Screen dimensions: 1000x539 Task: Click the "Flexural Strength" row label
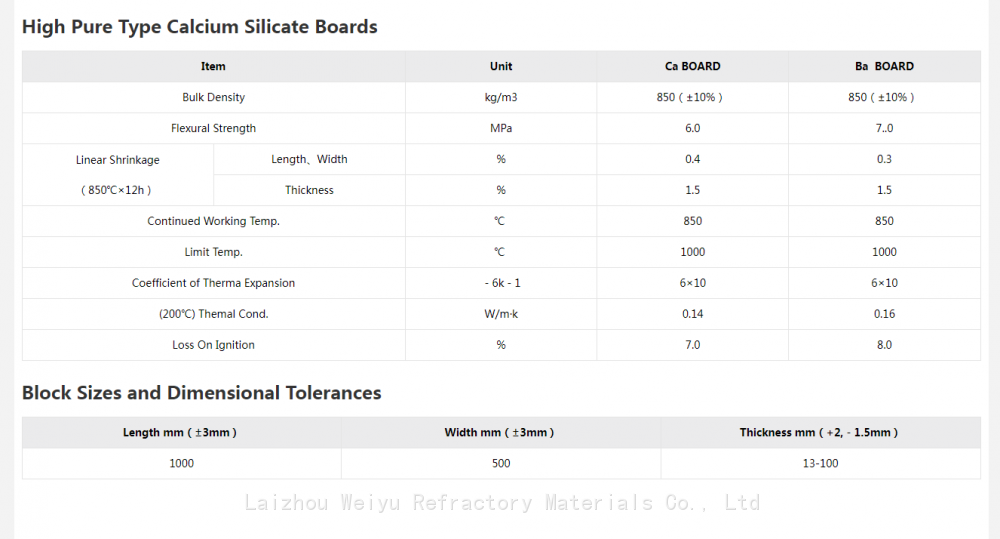click(213, 128)
